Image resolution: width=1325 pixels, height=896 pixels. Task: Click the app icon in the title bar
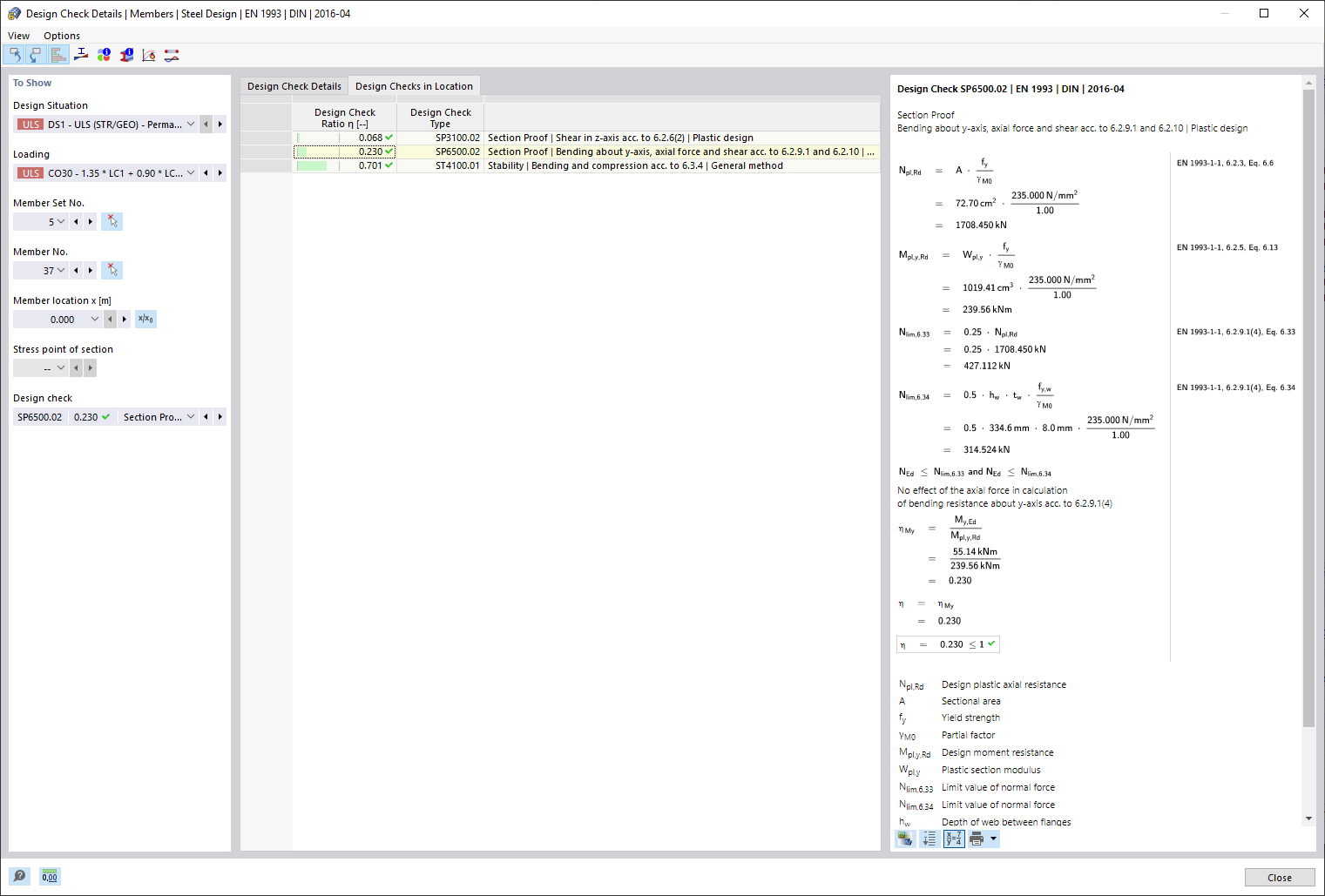(14, 13)
